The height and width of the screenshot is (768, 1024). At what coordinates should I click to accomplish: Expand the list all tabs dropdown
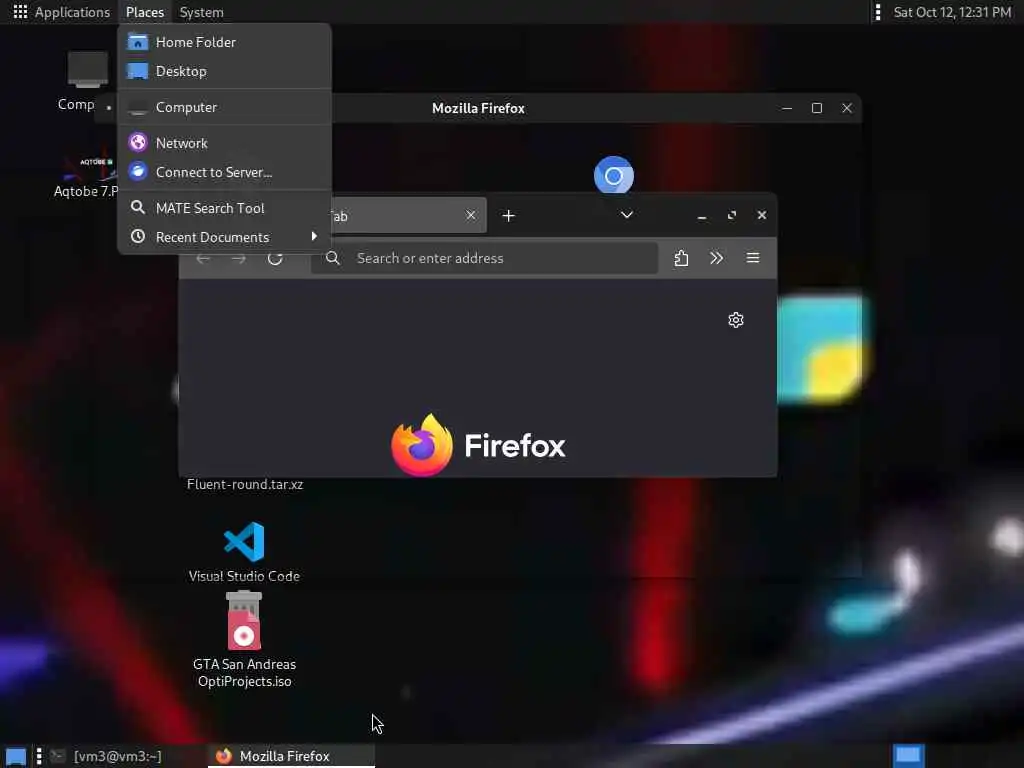tap(627, 215)
